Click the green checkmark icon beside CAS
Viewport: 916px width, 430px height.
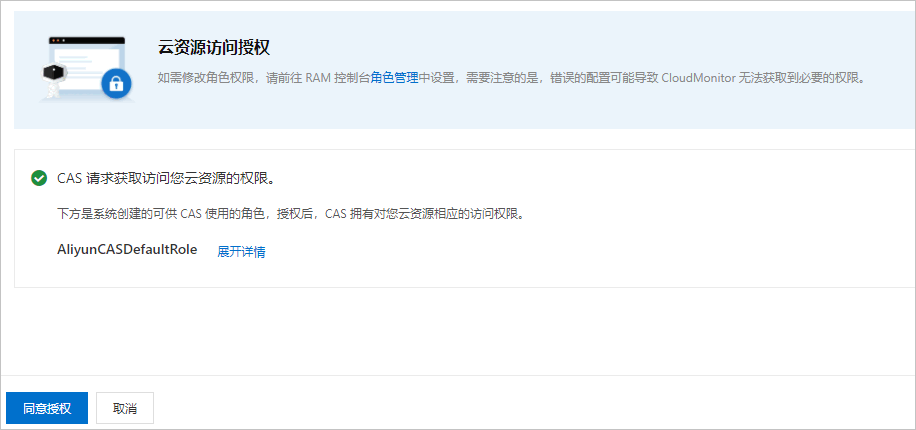click(39, 178)
